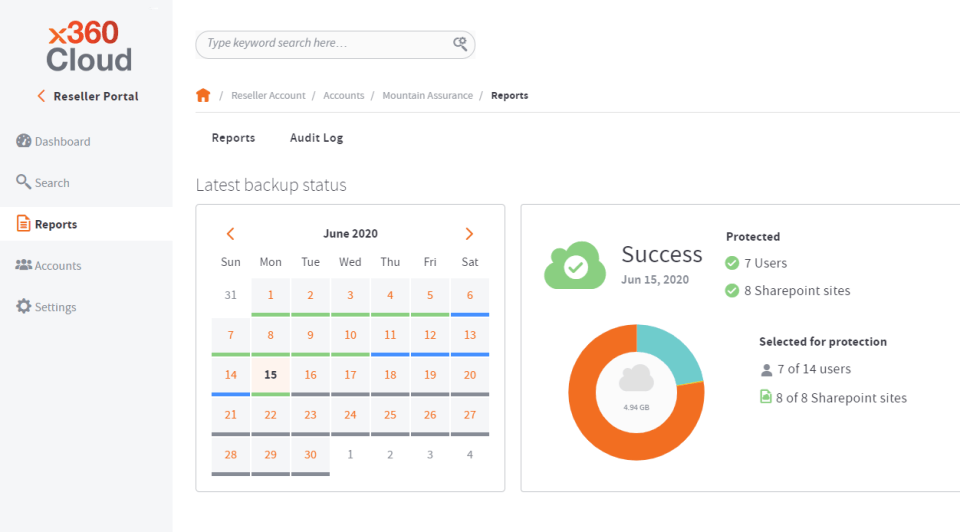Click the green Success cloud icon
Screen dimensions: 960x532
574,266
